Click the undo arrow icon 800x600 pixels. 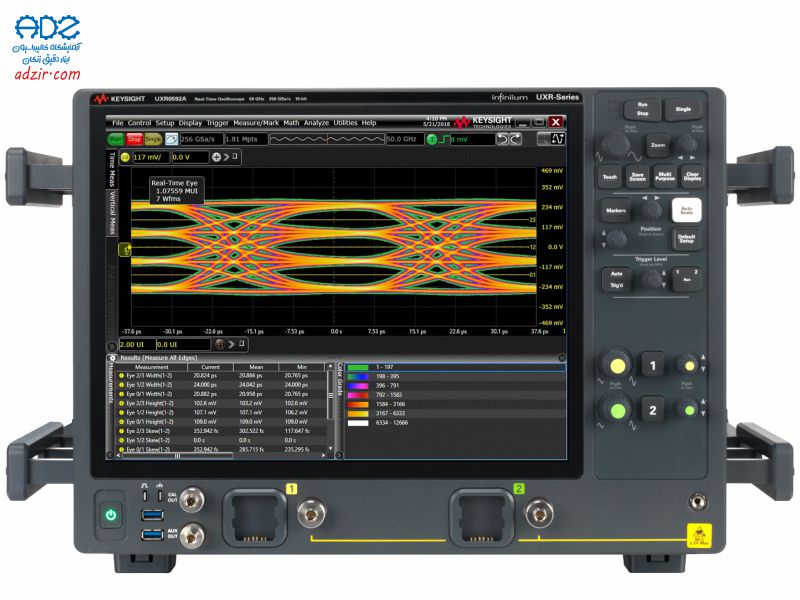click(503, 139)
